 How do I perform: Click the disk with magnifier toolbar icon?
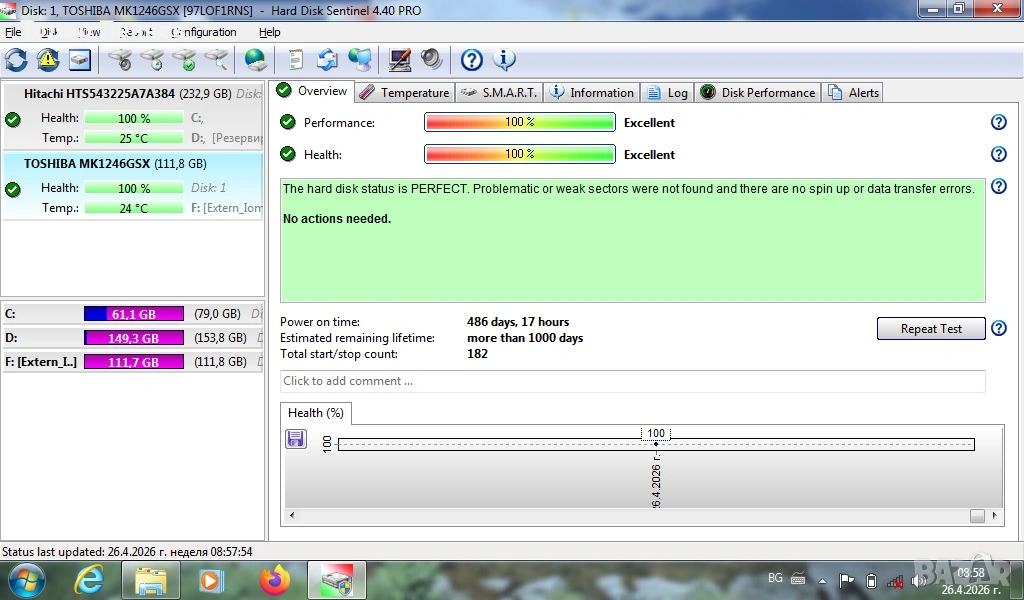pyautogui.click(x=216, y=60)
